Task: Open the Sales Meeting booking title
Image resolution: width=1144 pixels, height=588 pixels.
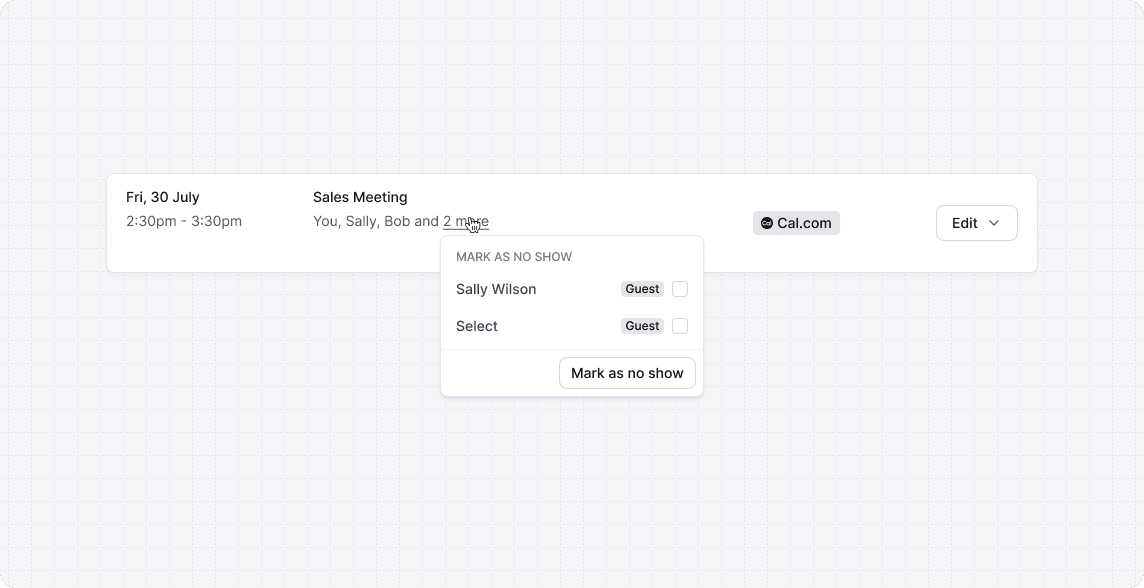Action: click(x=360, y=197)
